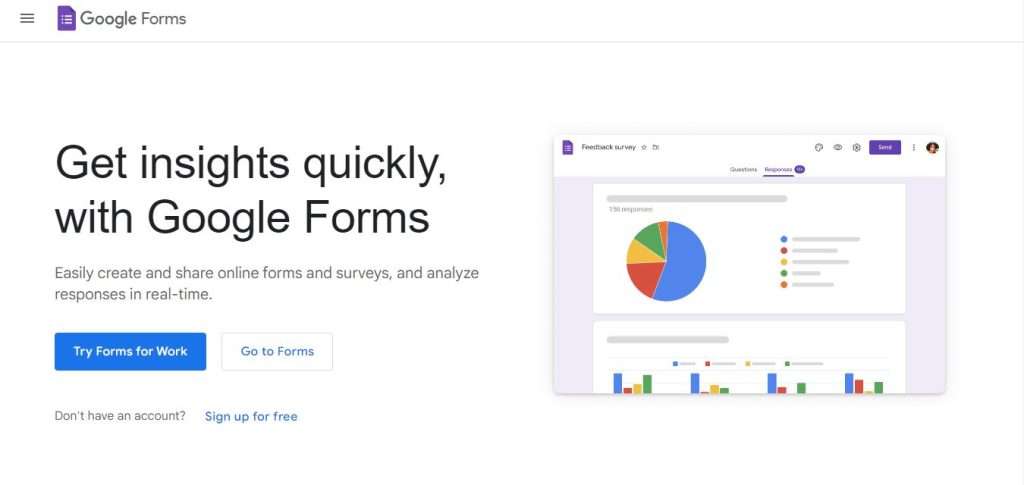Click the Try Forms for Work button
The height and width of the screenshot is (485, 1024).
coord(130,351)
